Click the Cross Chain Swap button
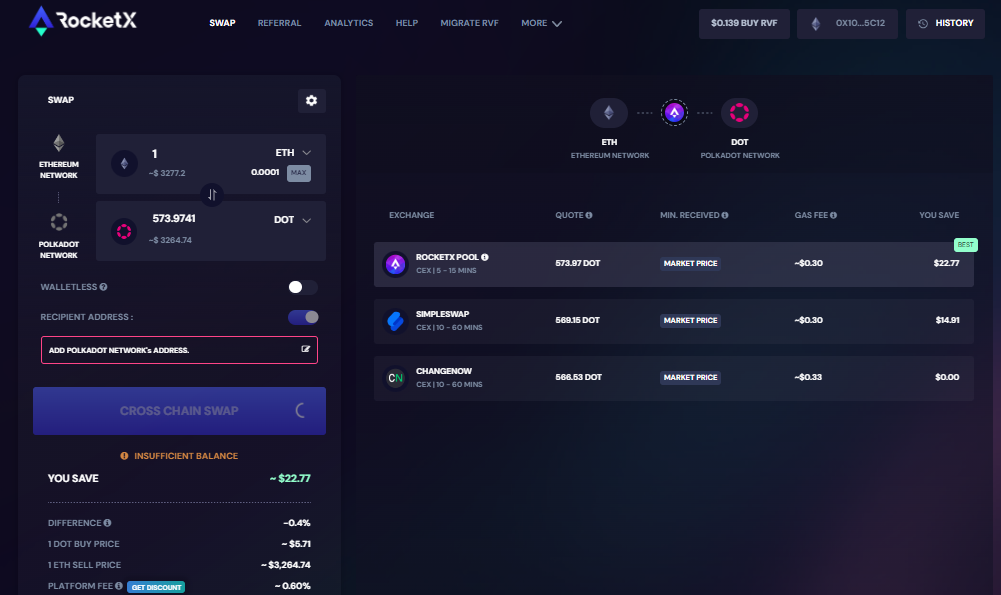The width and height of the screenshot is (1001, 595). (179, 410)
